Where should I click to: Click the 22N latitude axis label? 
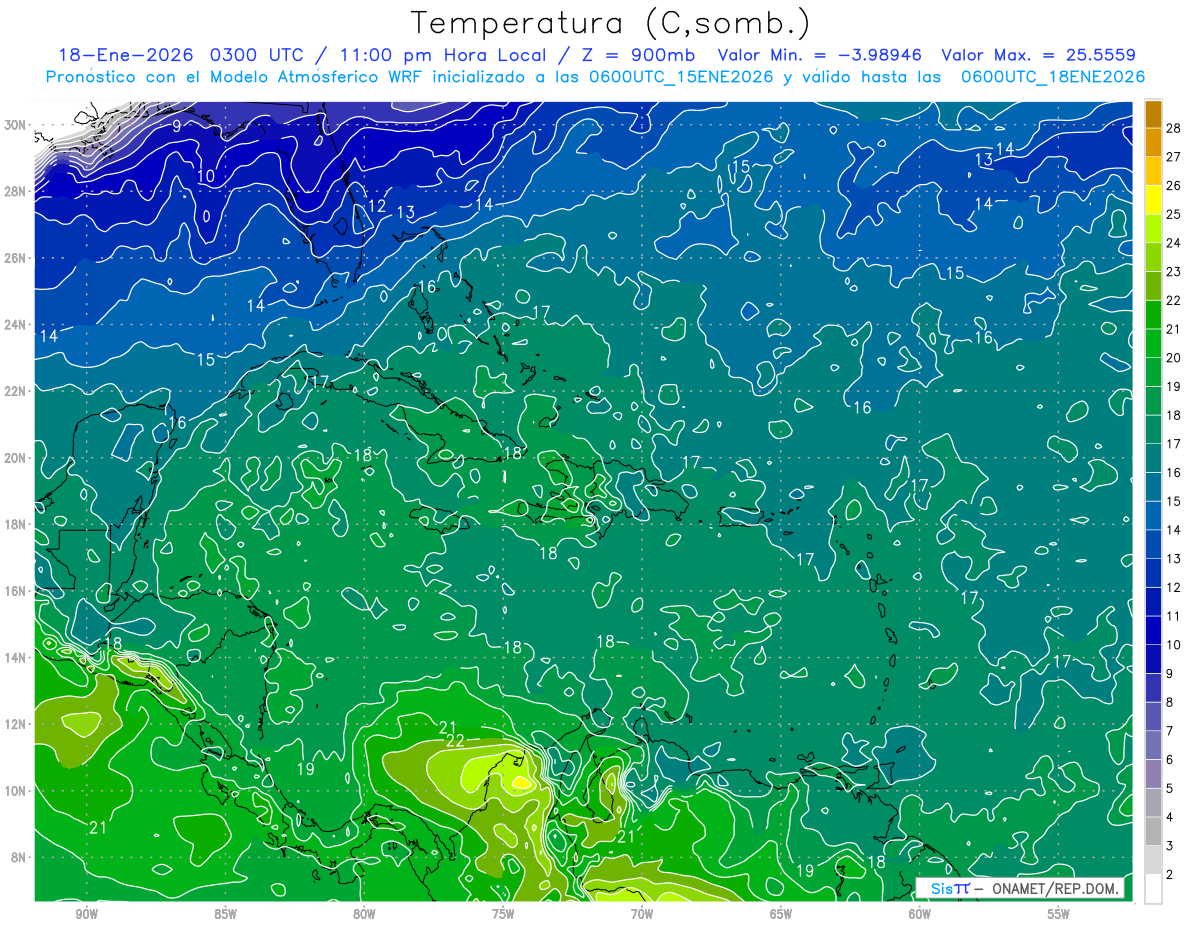(17, 391)
